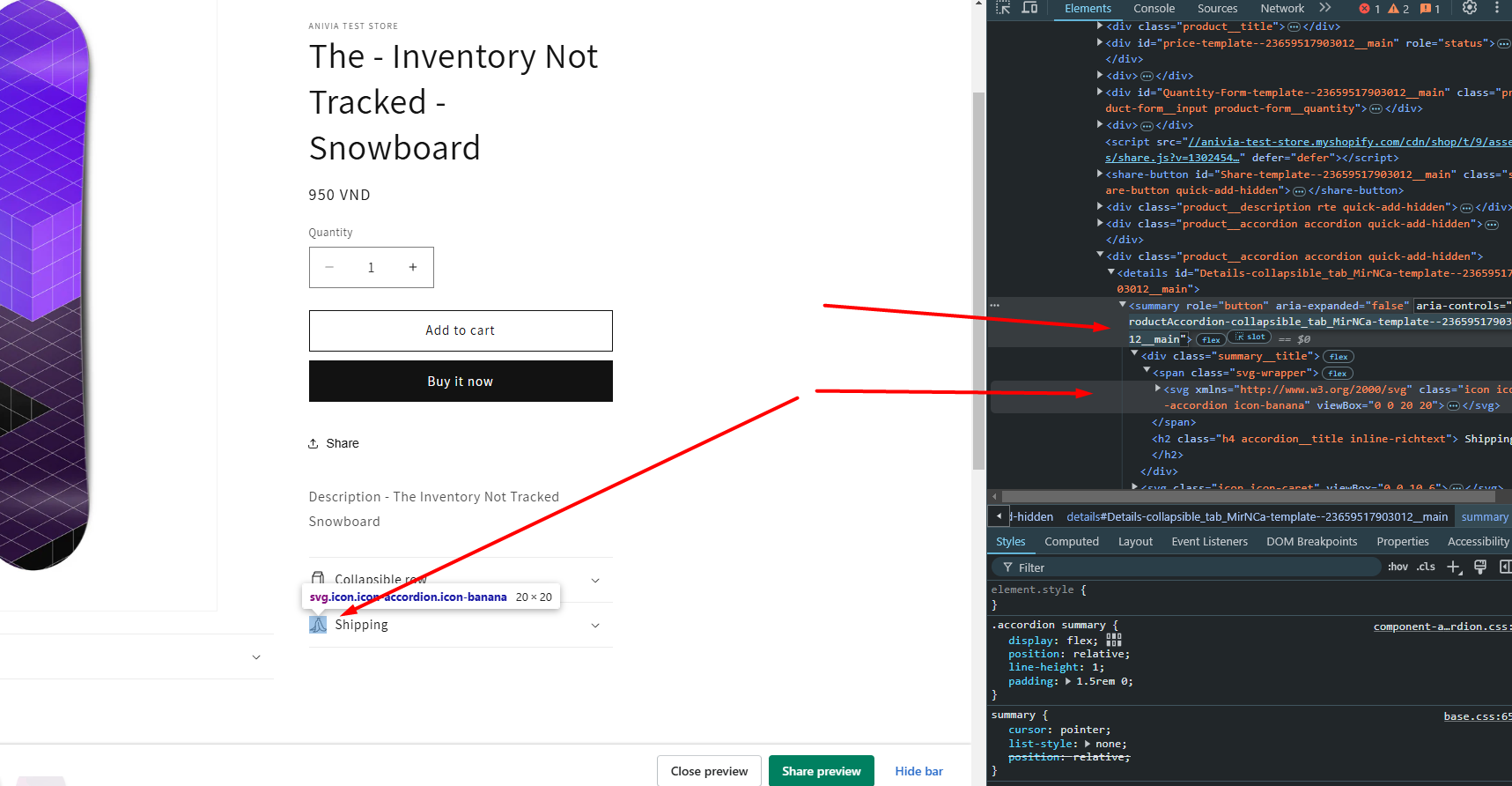This screenshot has width=1512, height=786.
Task: Toggle the flex badge on the summary element
Action: [x=1211, y=340]
